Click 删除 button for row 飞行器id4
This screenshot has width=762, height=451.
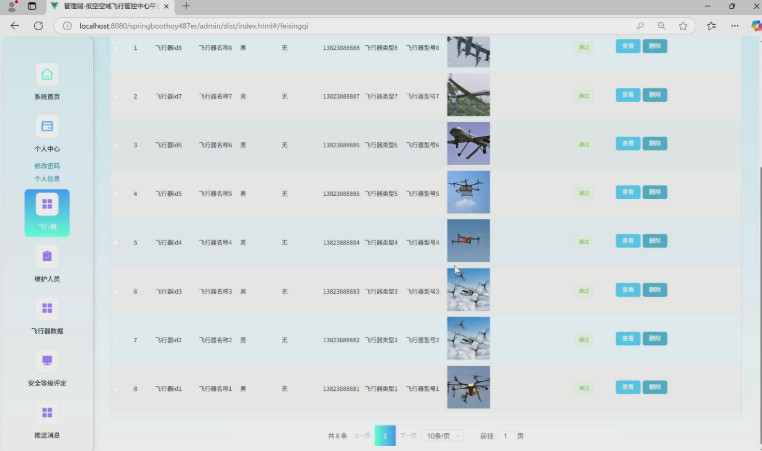(655, 241)
